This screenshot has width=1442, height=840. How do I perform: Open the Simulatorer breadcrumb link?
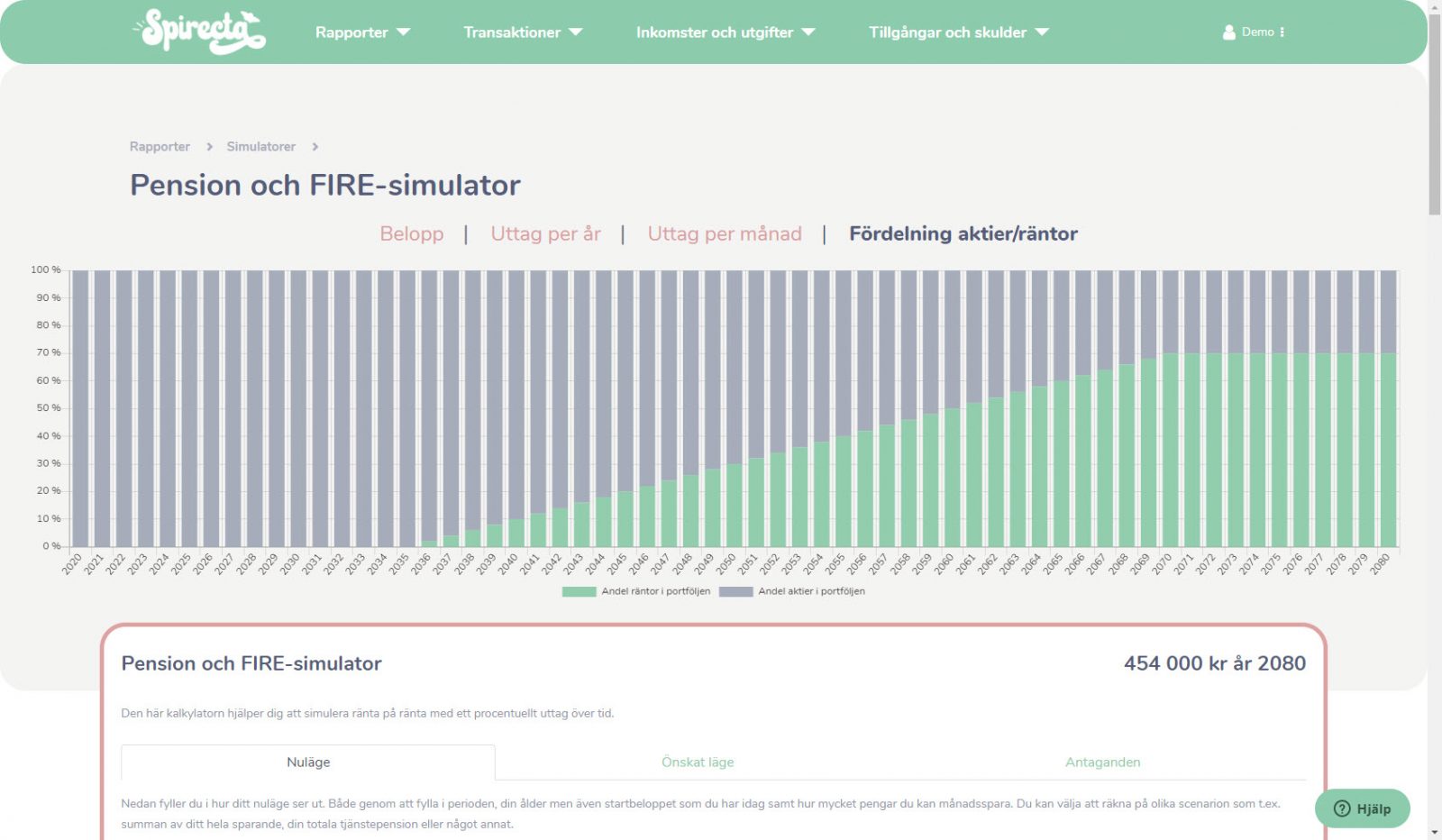point(260,146)
